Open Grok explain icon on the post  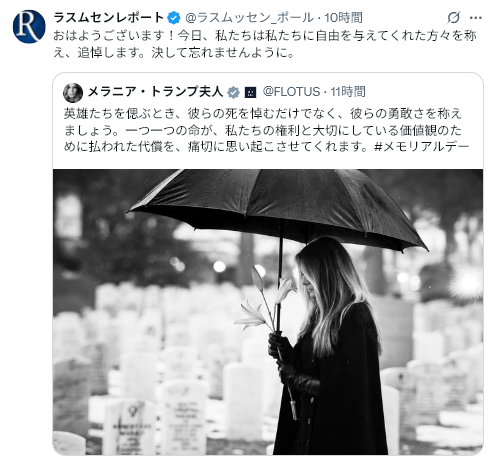(x=453, y=17)
